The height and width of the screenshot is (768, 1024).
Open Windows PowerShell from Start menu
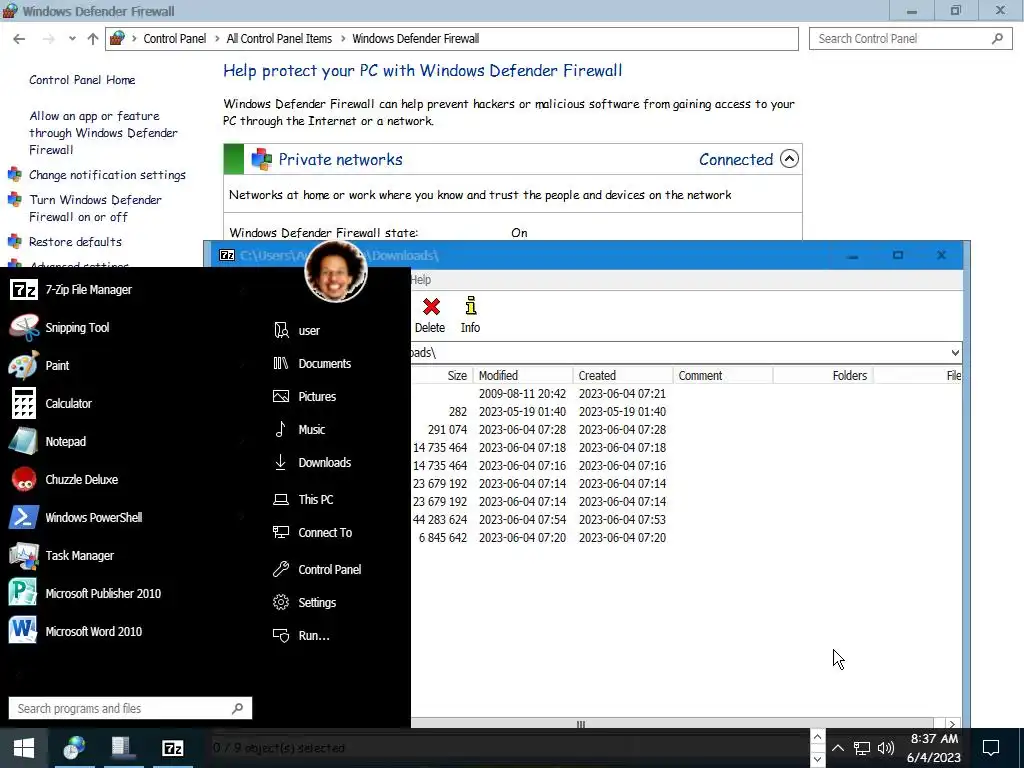(x=76, y=517)
